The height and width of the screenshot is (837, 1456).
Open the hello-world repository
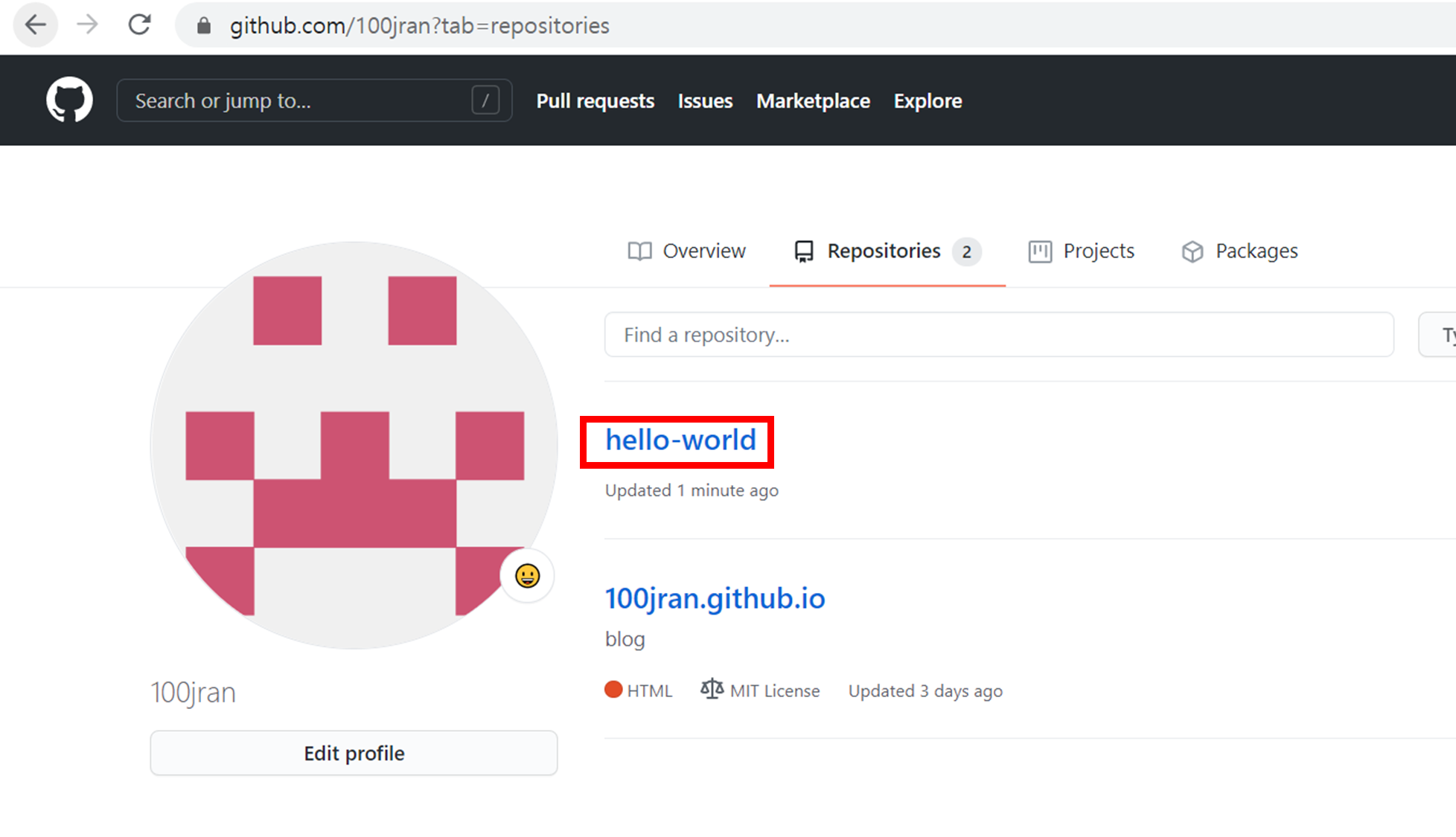coord(680,440)
